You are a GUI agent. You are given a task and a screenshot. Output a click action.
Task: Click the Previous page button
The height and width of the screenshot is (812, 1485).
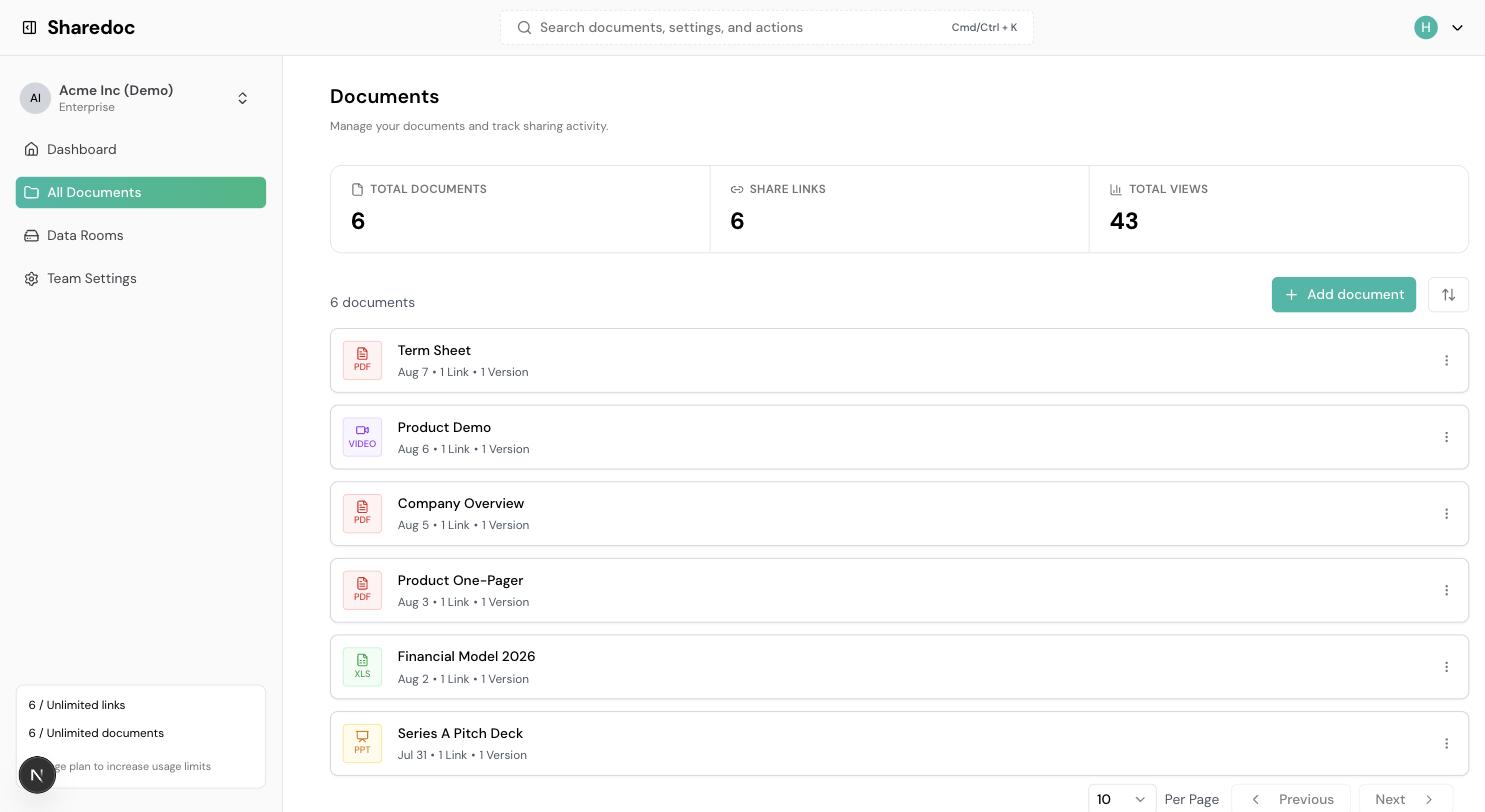(x=1291, y=799)
